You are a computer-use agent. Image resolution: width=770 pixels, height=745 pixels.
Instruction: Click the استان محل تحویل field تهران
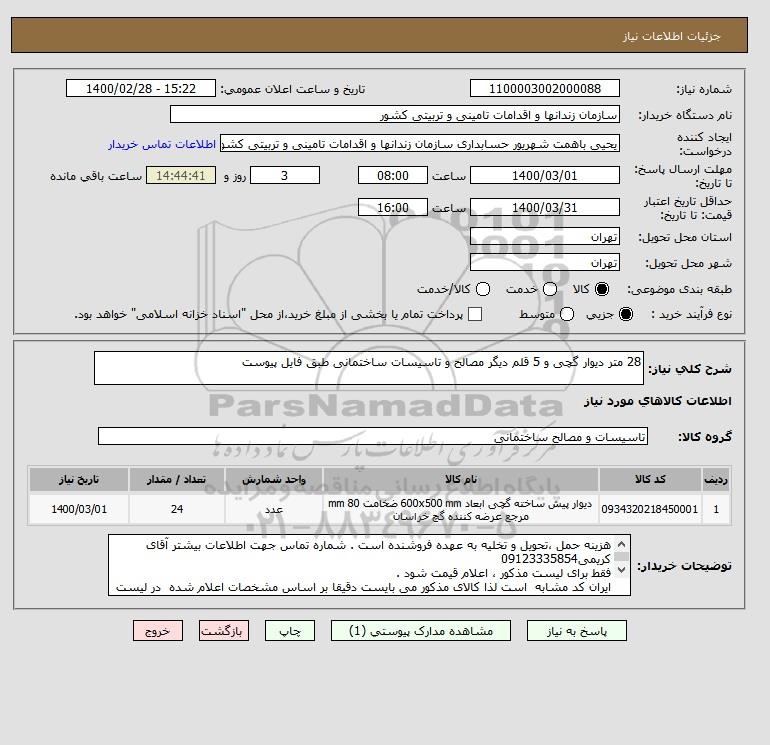point(545,237)
